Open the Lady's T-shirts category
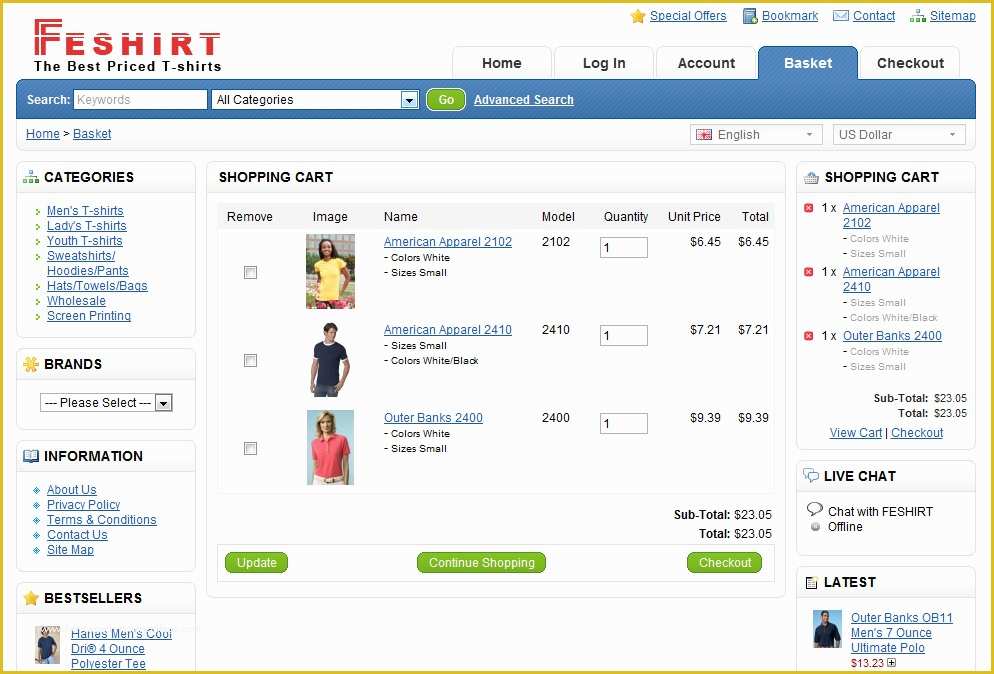994x674 pixels. tap(87, 226)
